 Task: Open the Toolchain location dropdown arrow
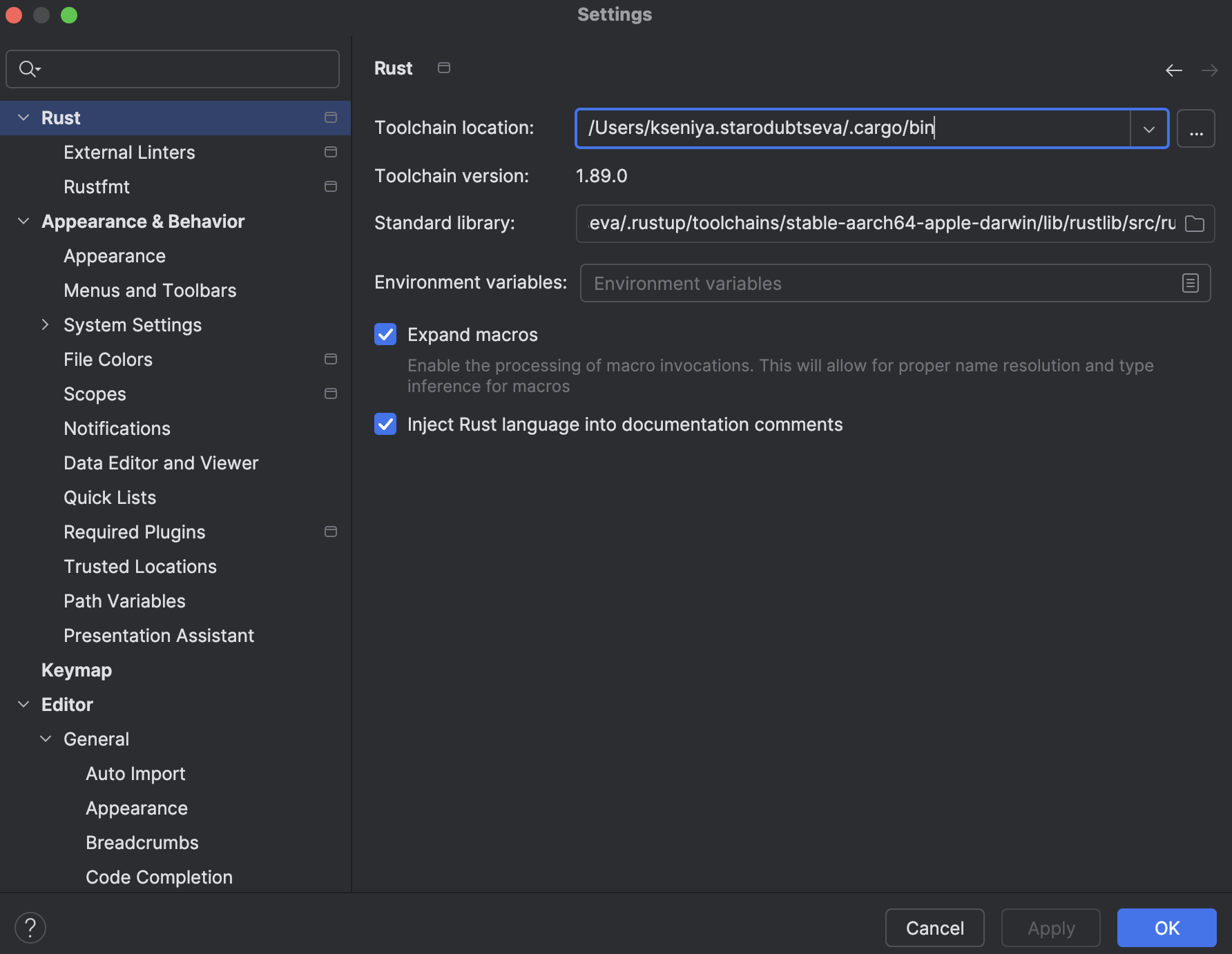[1148, 129]
